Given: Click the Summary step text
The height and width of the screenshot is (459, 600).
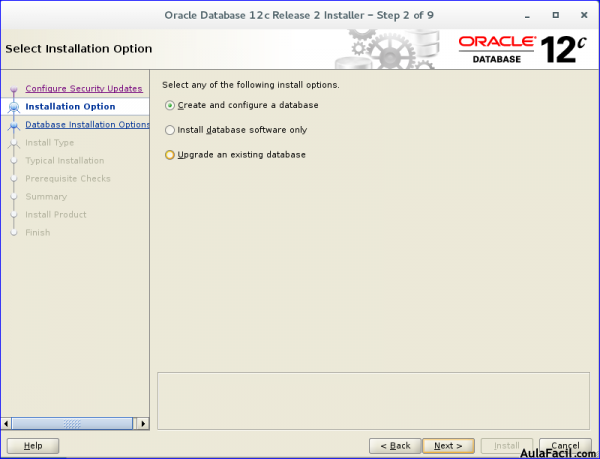Looking at the screenshot, I should pos(46,197).
